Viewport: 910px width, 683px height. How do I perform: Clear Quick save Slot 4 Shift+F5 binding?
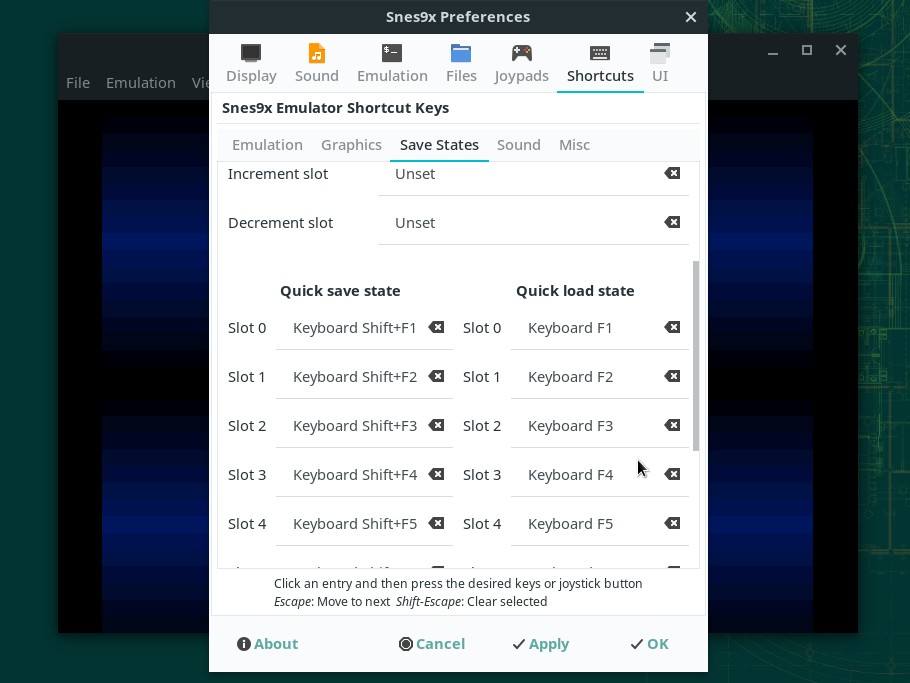[x=436, y=523]
